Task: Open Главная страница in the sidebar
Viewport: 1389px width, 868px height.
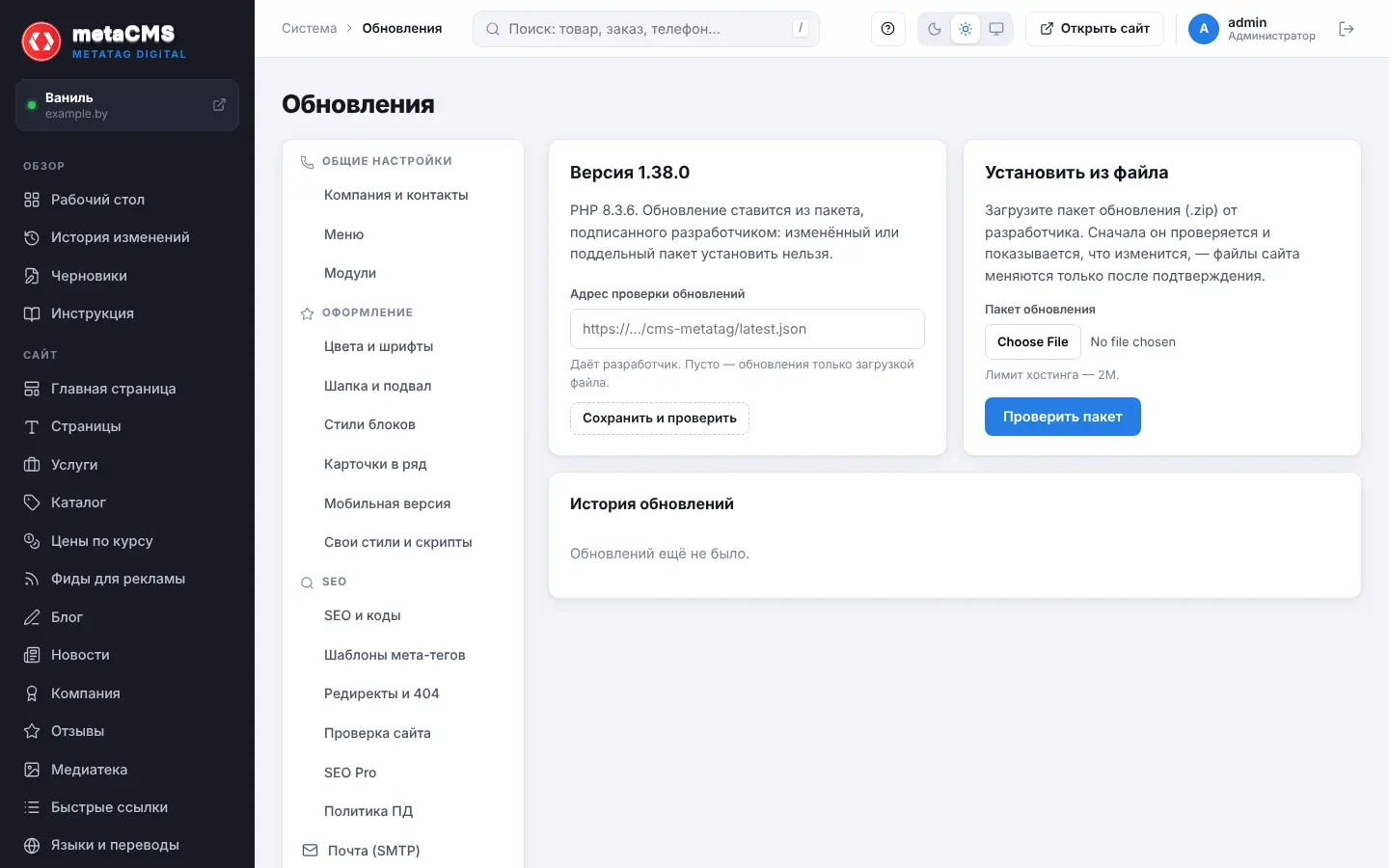Action: click(x=127, y=389)
